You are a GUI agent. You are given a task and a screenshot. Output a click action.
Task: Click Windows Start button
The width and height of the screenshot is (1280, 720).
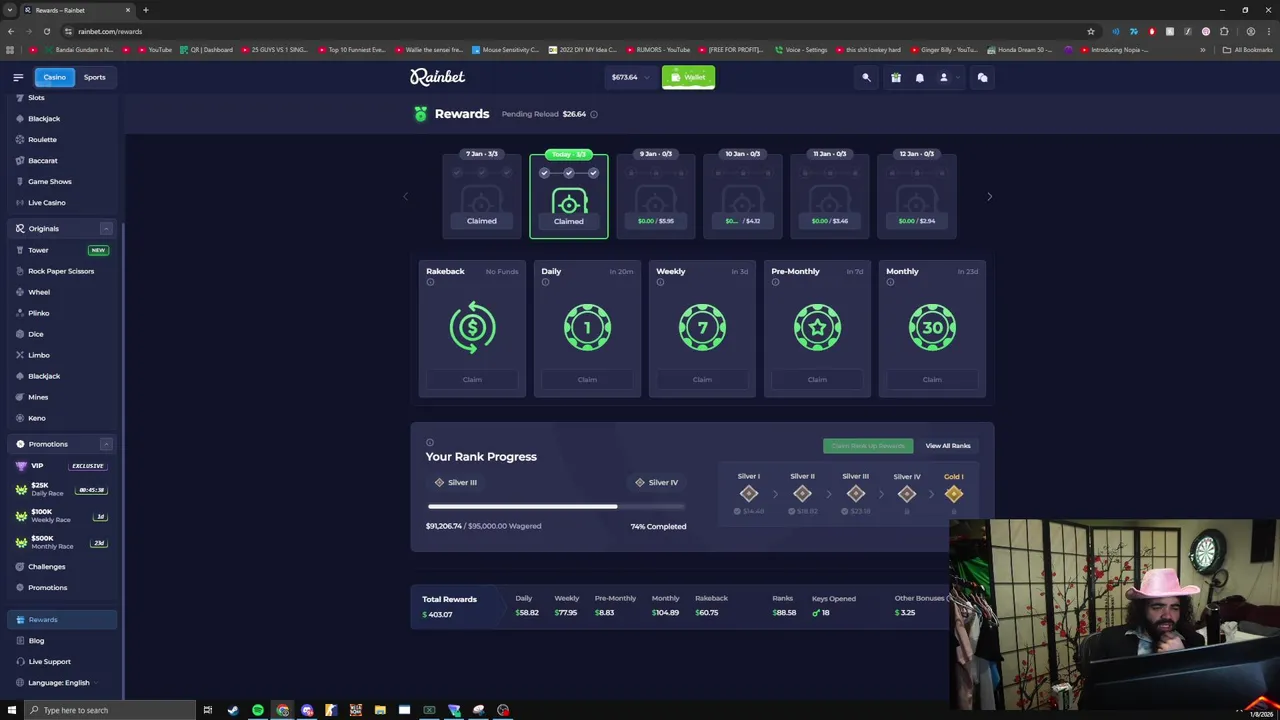click(x=12, y=710)
